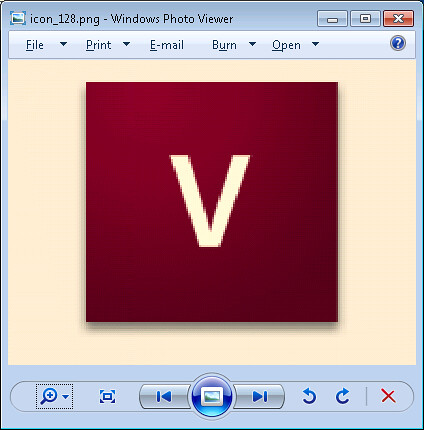The height and width of the screenshot is (430, 424).
Task: Click the icon_128.png window title text
Action: [x=131, y=19]
